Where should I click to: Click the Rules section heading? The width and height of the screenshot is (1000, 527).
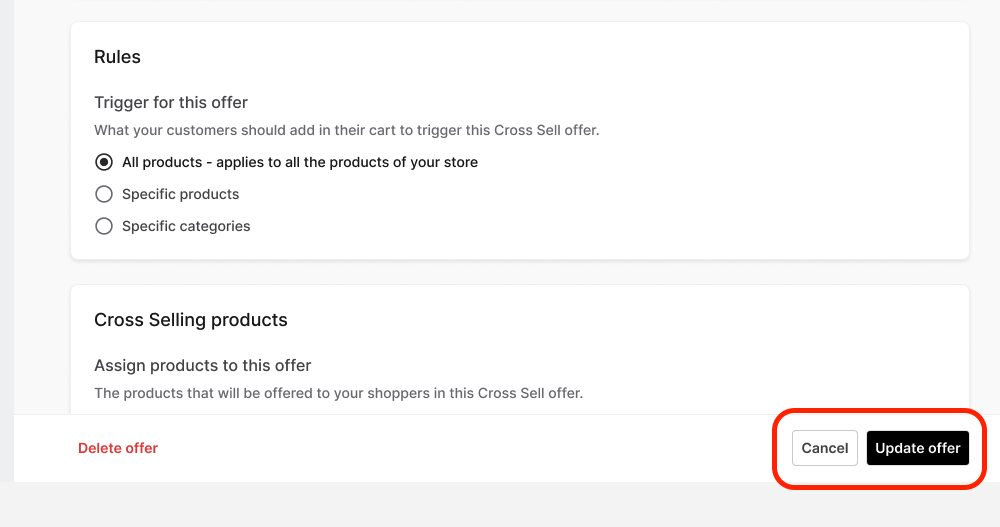(117, 57)
